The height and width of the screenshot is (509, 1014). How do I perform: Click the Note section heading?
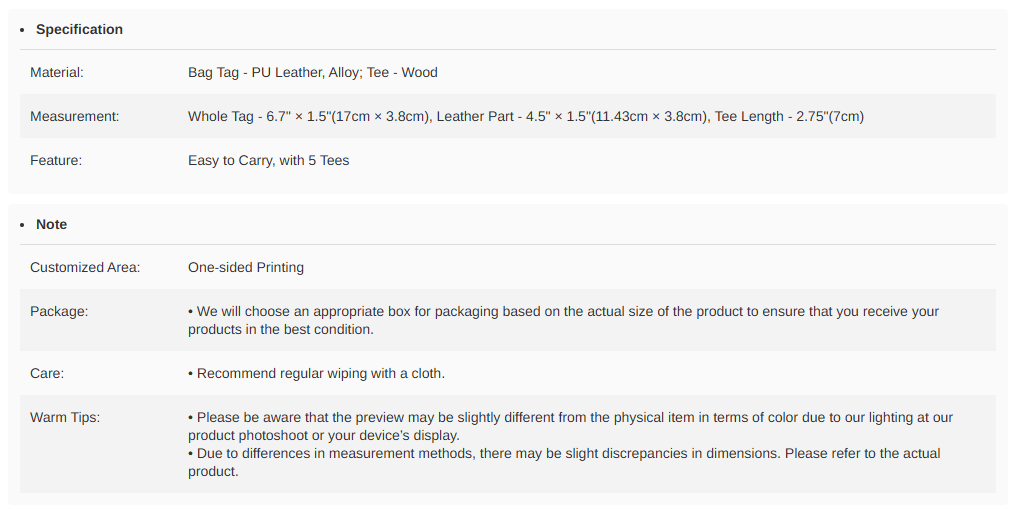(x=51, y=224)
